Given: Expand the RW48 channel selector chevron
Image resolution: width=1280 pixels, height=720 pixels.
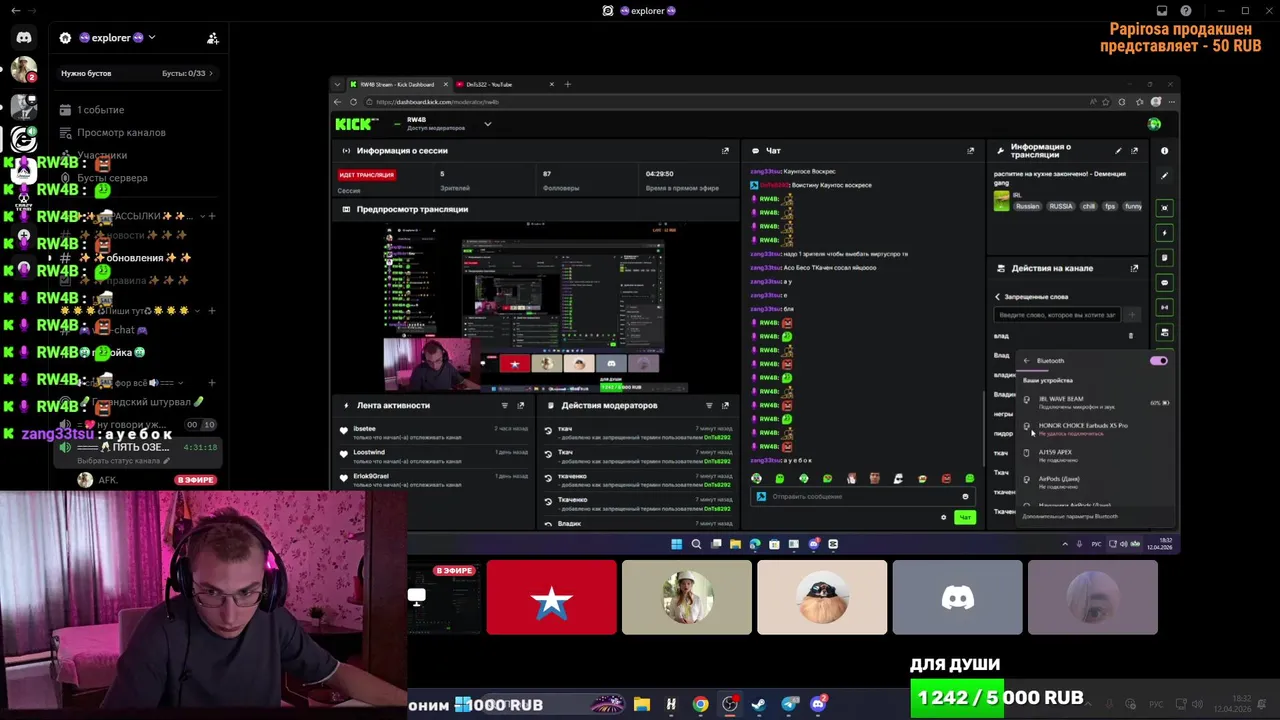Looking at the screenshot, I should pyautogui.click(x=488, y=124).
